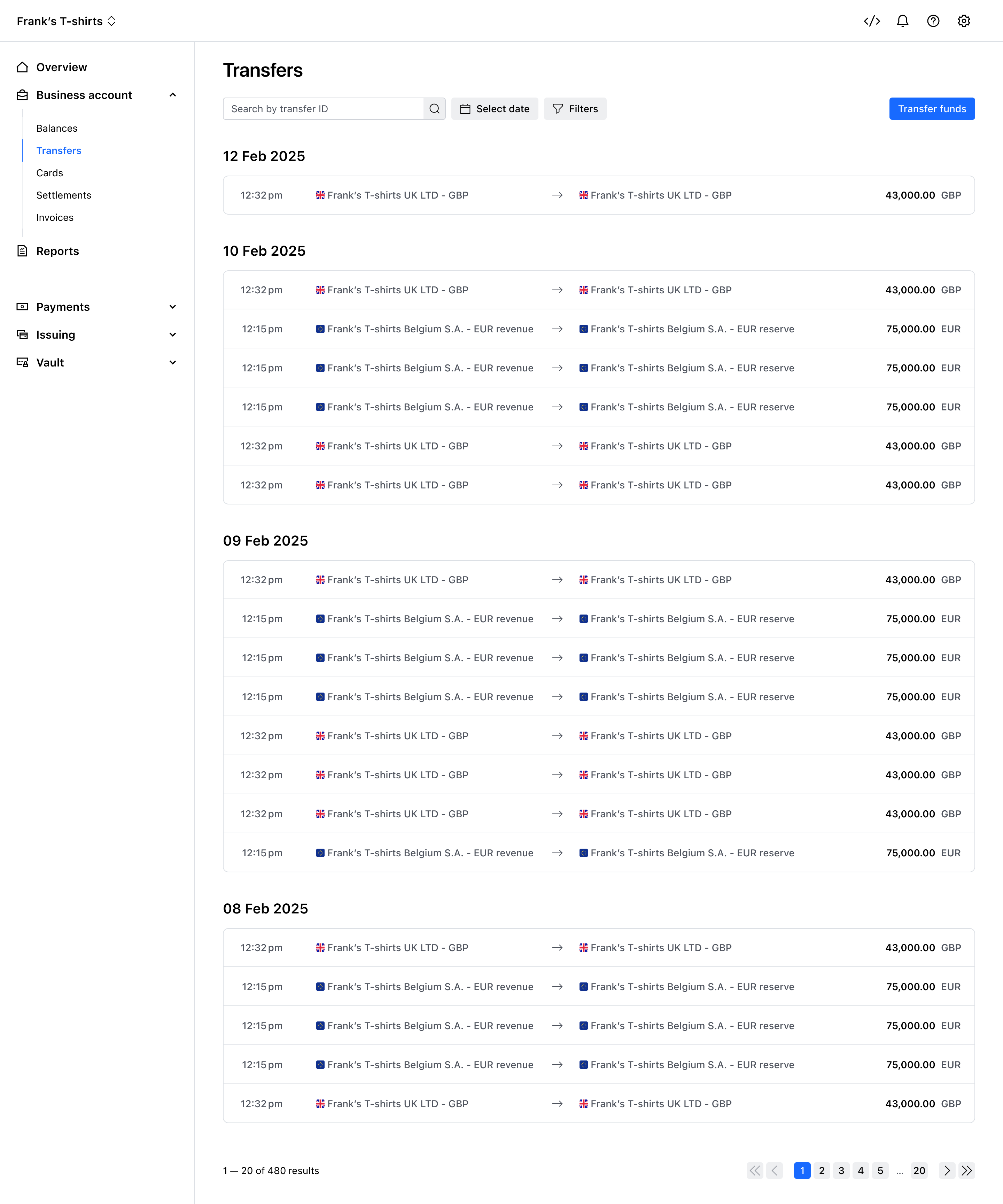This screenshot has height=1204, width=1003.
Task: Click the Issuing cards icon
Action: pos(22,335)
